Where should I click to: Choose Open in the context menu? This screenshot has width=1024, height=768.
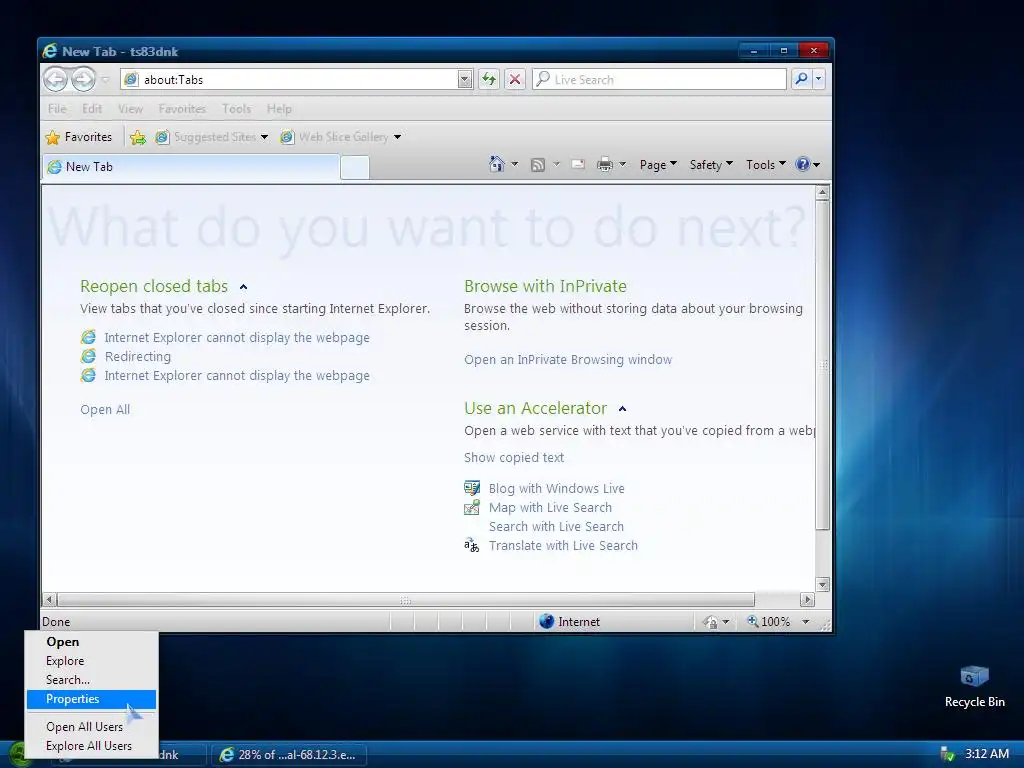click(91, 642)
